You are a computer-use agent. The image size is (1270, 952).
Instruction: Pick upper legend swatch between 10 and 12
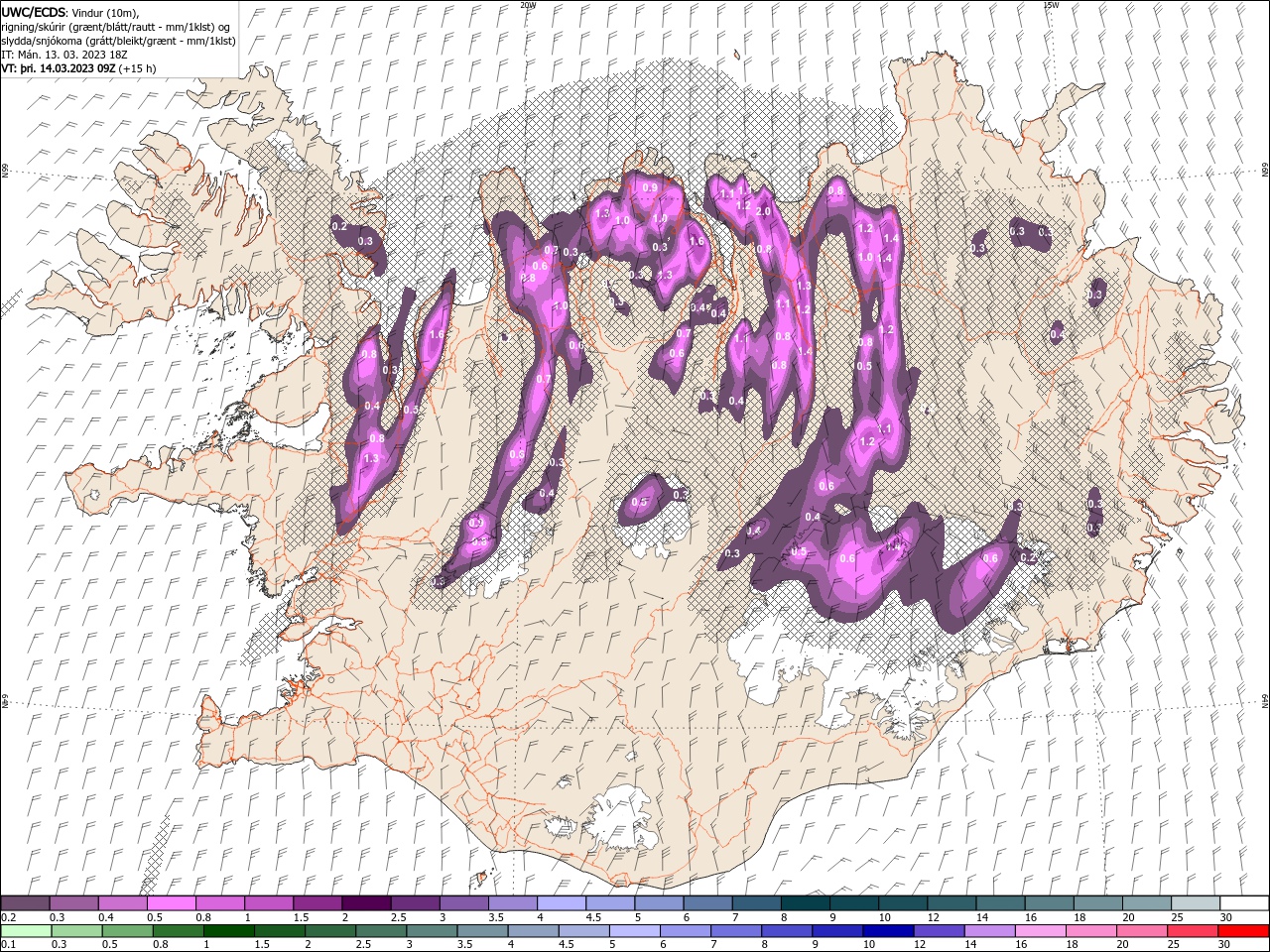coord(903,902)
